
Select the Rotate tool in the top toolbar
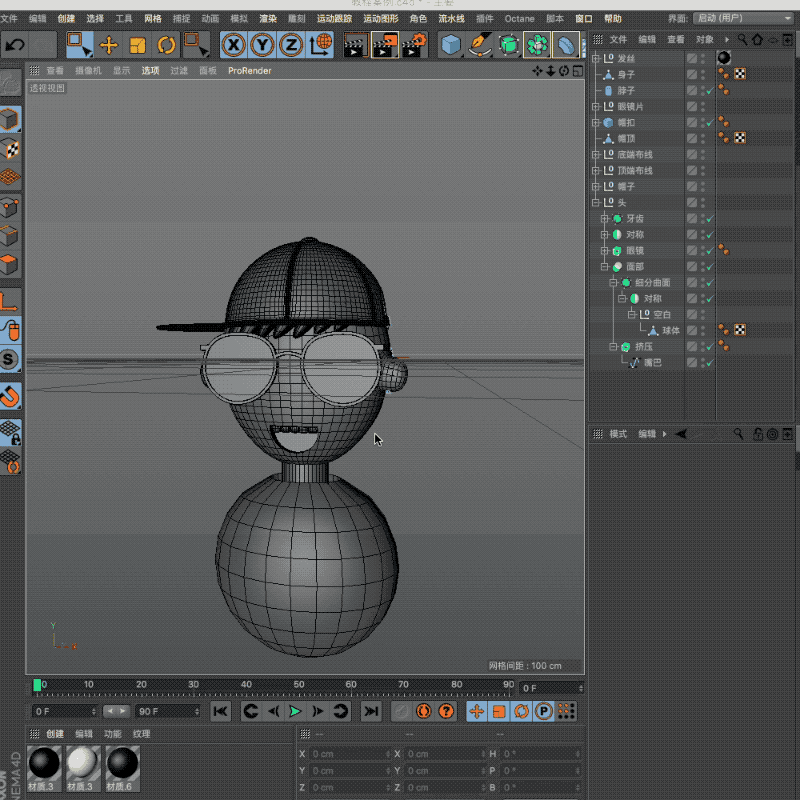click(x=166, y=45)
